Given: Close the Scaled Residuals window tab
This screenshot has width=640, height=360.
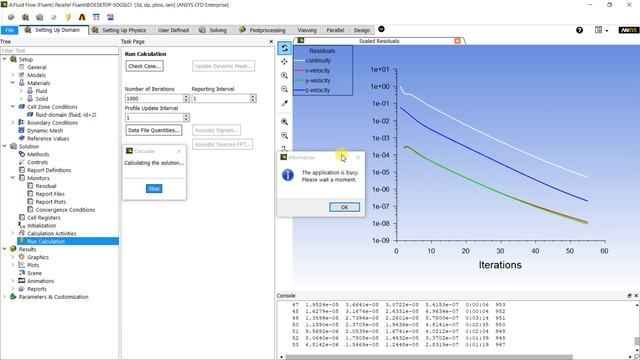Looking at the screenshot, I should 457,41.
